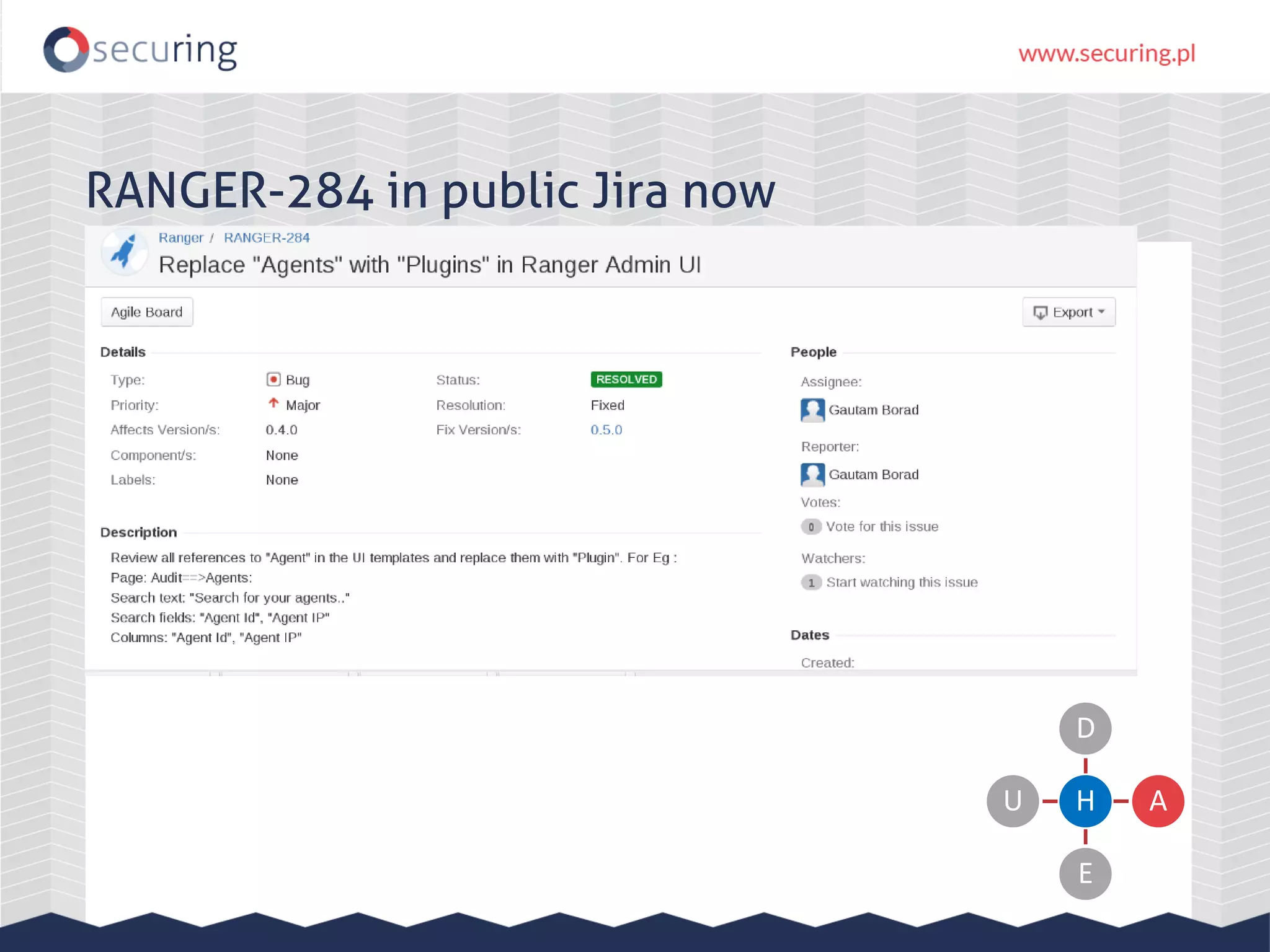Click the Bug type icon
Viewport: 1270px width, 952px height.
(273, 379)
